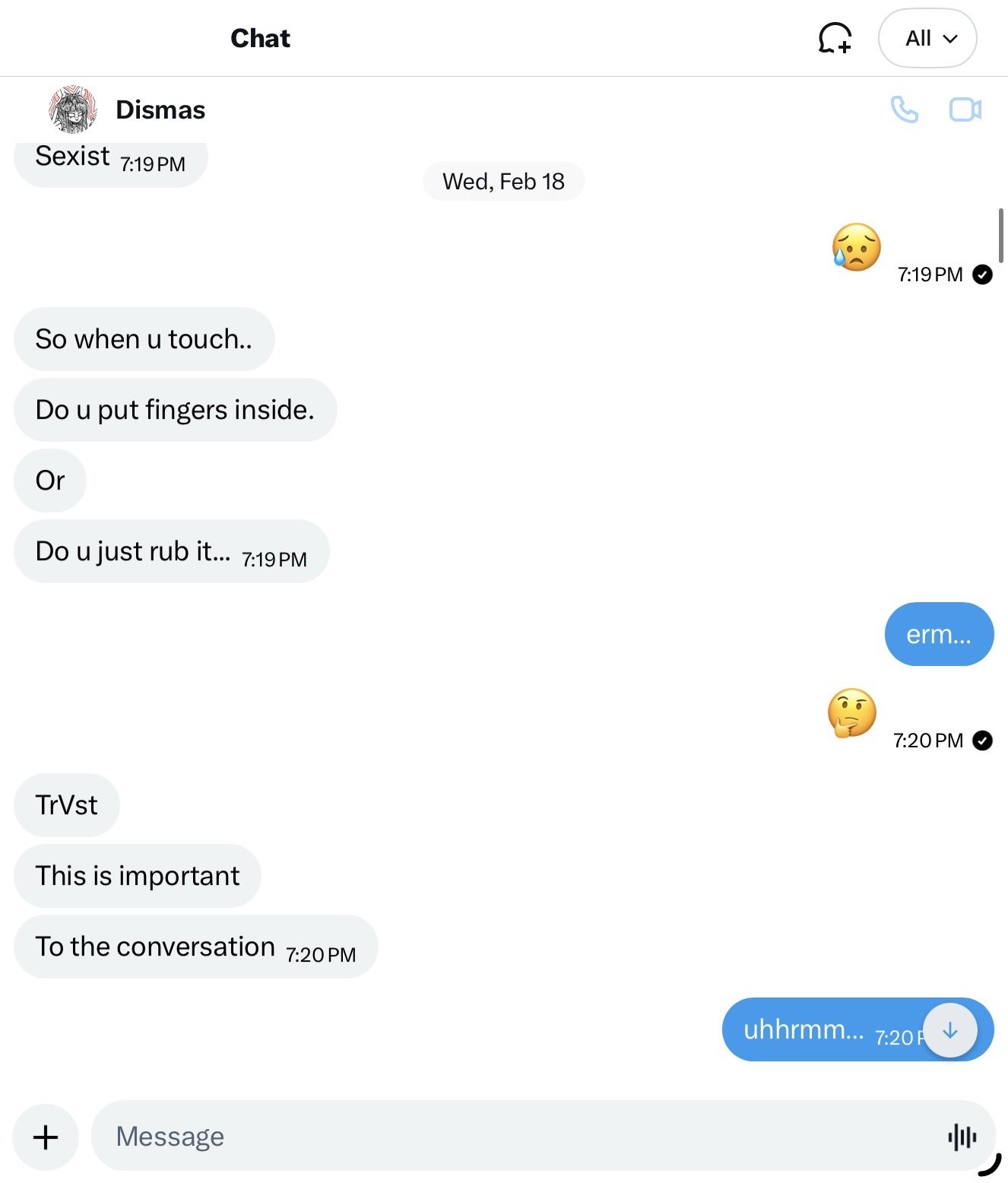Select the "To the conversation" message bubble
The height and width of the screenshot is (1183, 1008).
pos(195,947)
